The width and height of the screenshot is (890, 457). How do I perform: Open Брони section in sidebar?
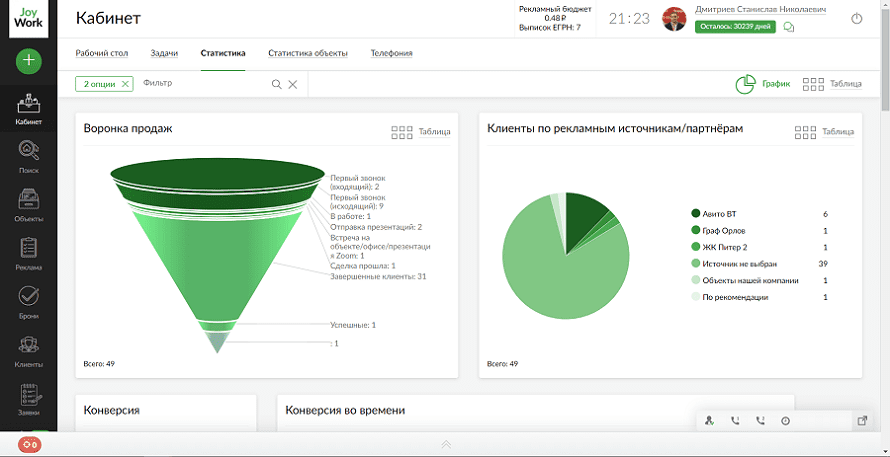coord(28,301)
